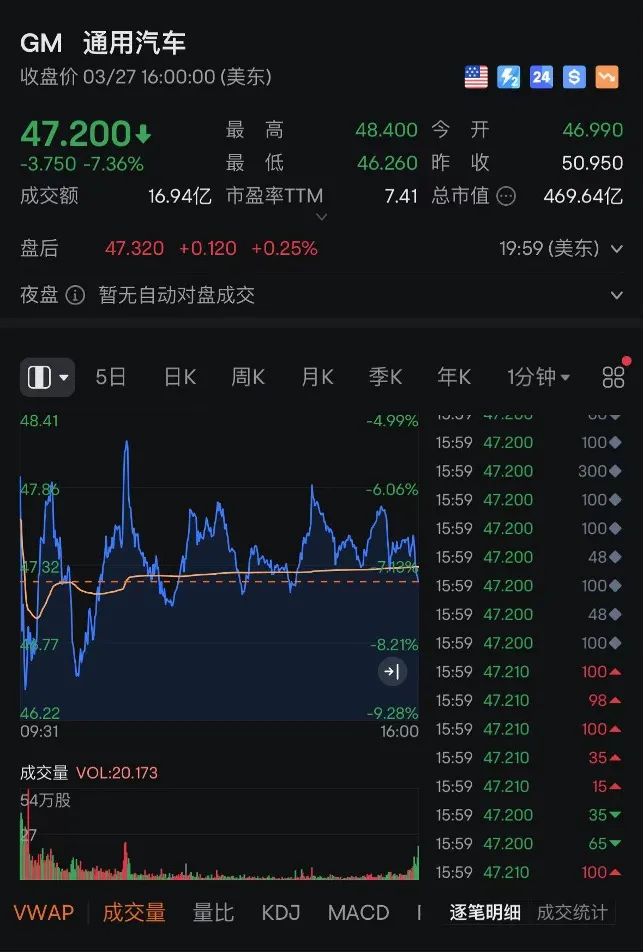
Task: Expand the 市盈率TTM chevron
Action: pos(322,217)
